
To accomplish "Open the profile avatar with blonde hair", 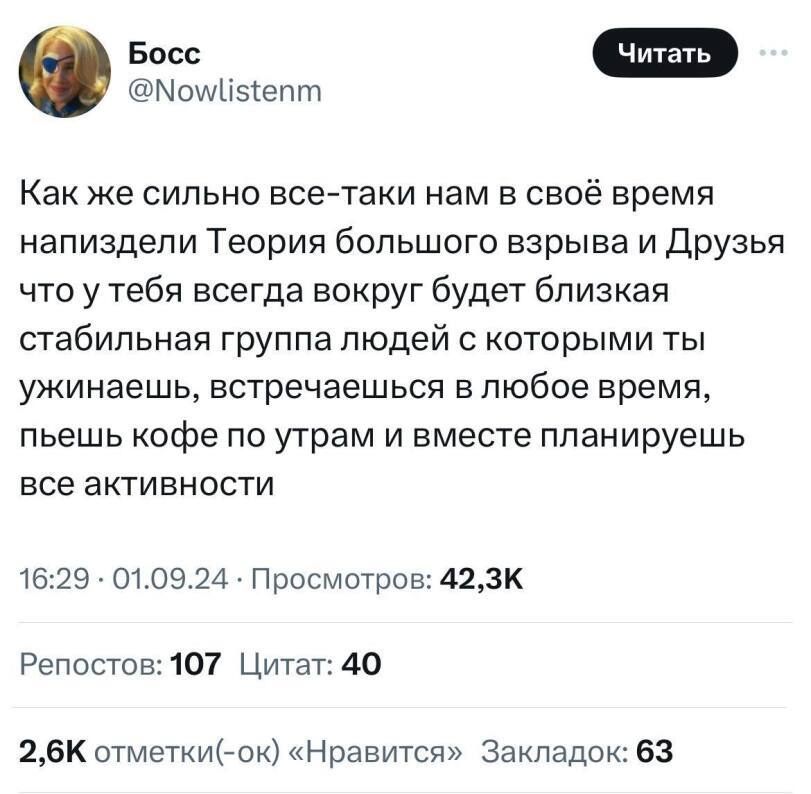I will tap(64, 71).
